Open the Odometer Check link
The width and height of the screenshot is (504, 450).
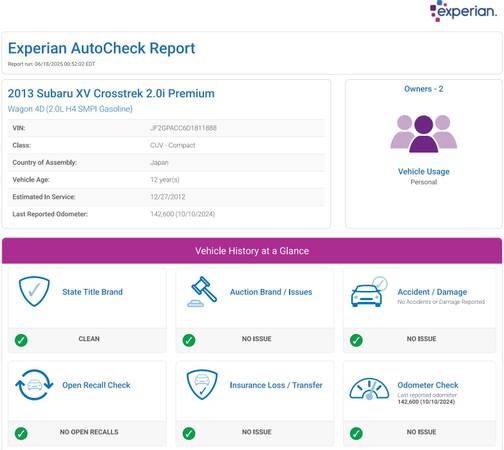[428, 385]
